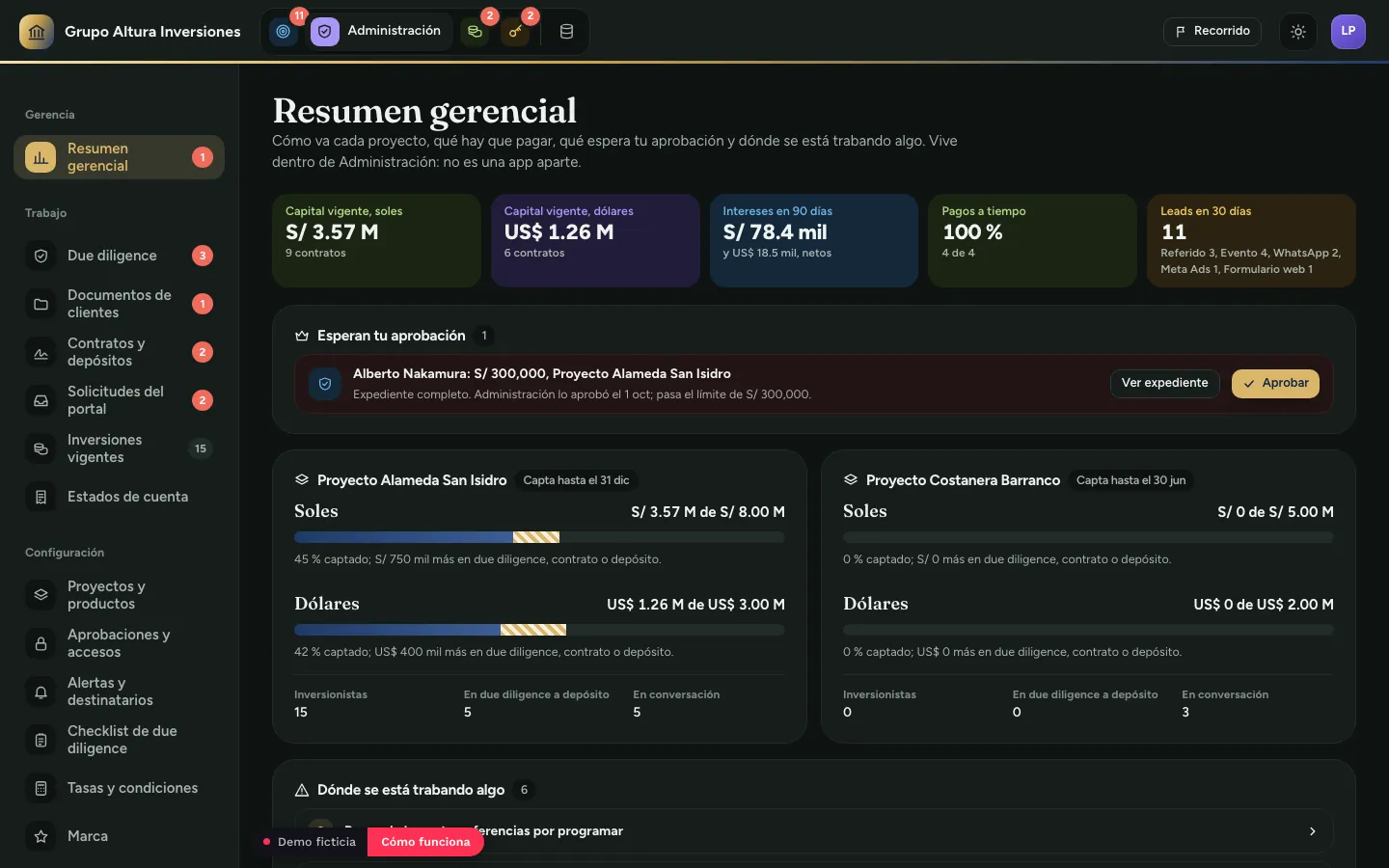Open the key icon app in top bar
1389x868 pixels.
[x=515, y=32]
